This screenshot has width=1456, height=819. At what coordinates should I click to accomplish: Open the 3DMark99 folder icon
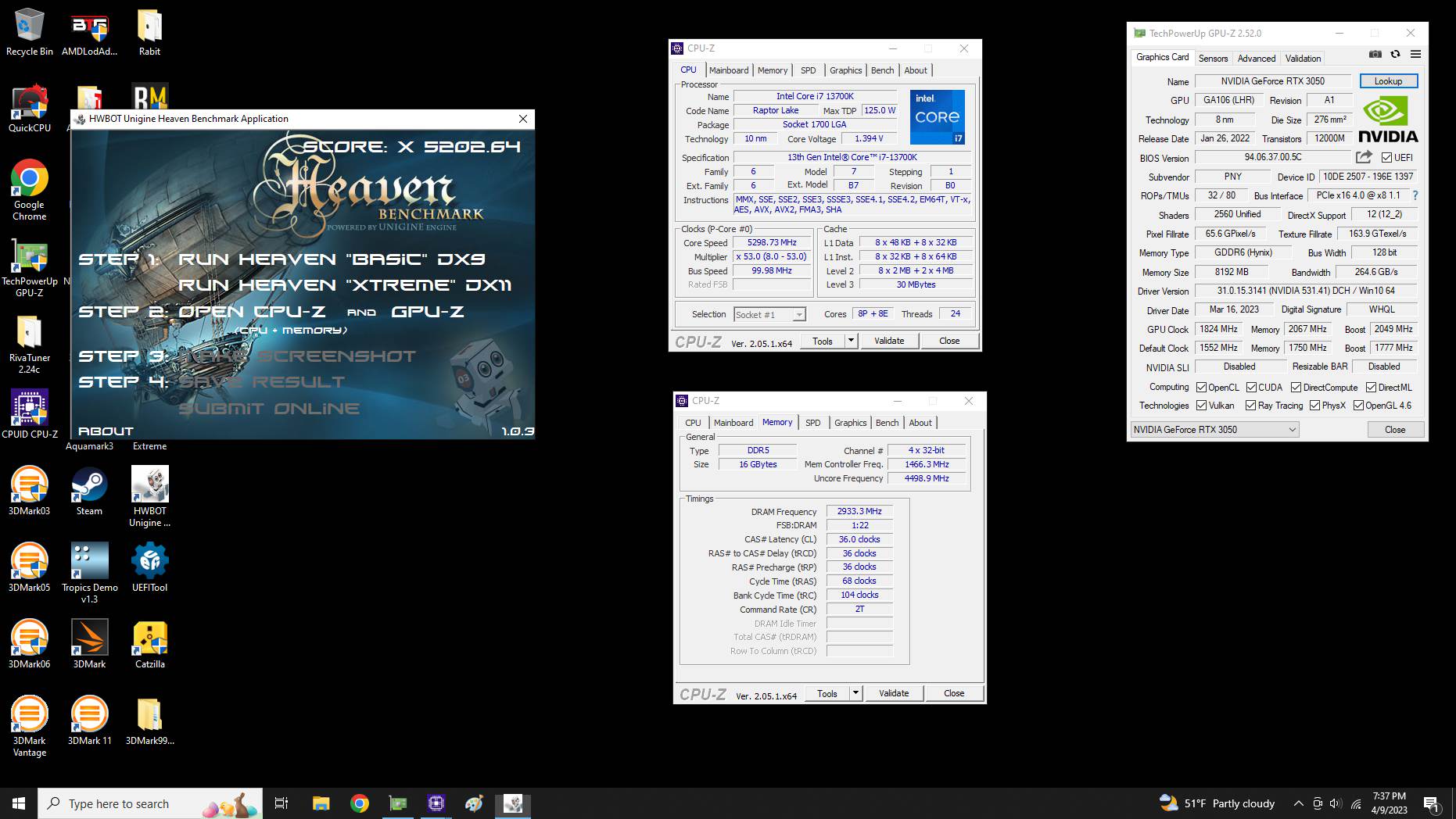149,721
